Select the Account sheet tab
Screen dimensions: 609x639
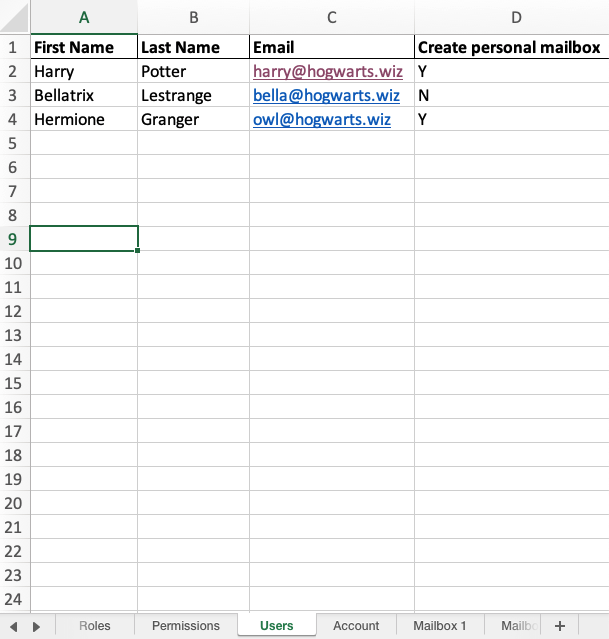356,626
